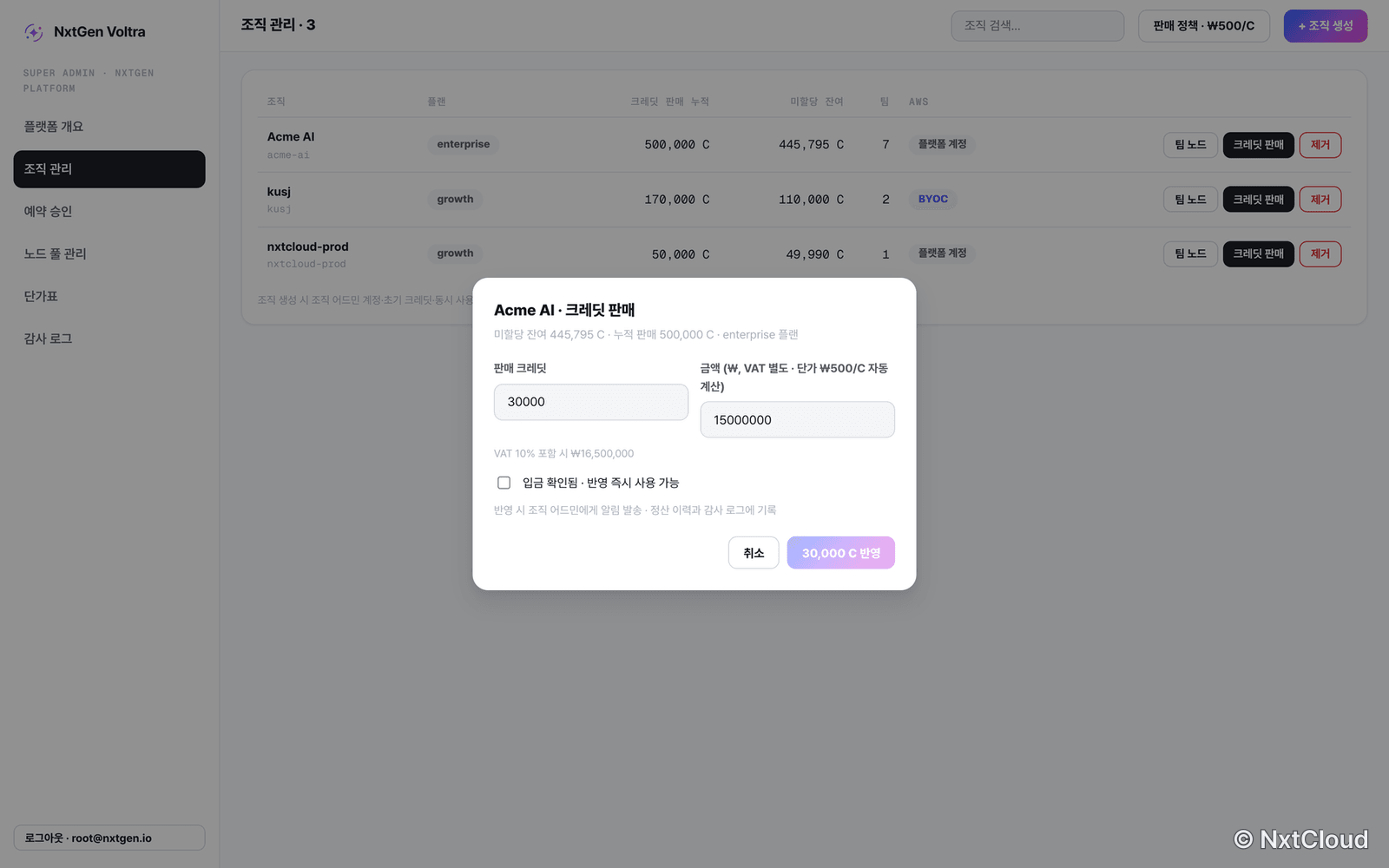Click + 조직 생성 button
This screenshot has width=1389, height=868.
pos(1326,26)
